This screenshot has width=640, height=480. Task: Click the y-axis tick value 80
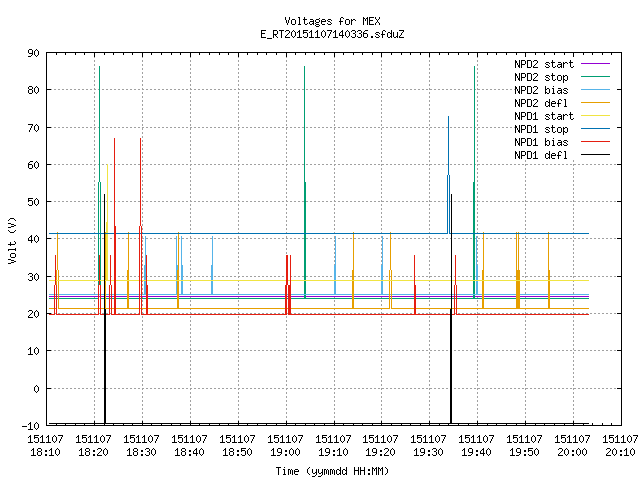(33, 90)
